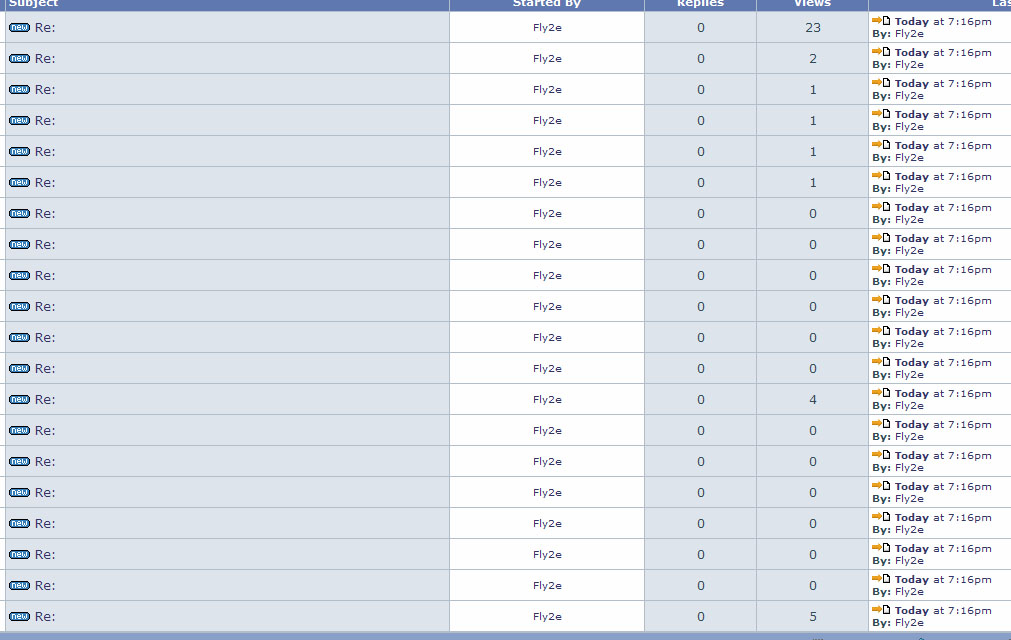The image size is (1011, 640).
Task: Sort by the Subject column header
Action: point(34,4)
